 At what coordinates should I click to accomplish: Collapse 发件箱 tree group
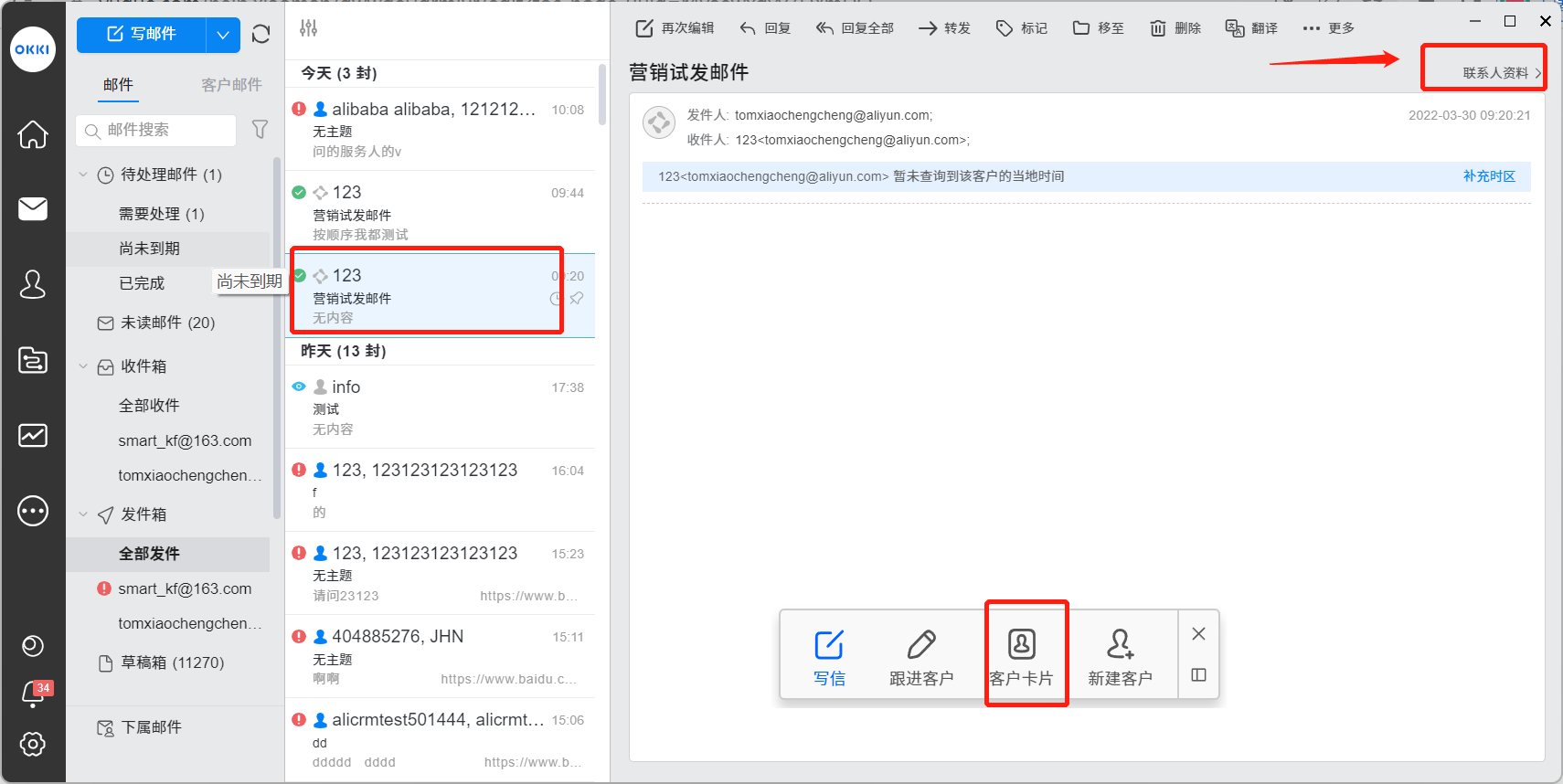[x=83, y=514]
